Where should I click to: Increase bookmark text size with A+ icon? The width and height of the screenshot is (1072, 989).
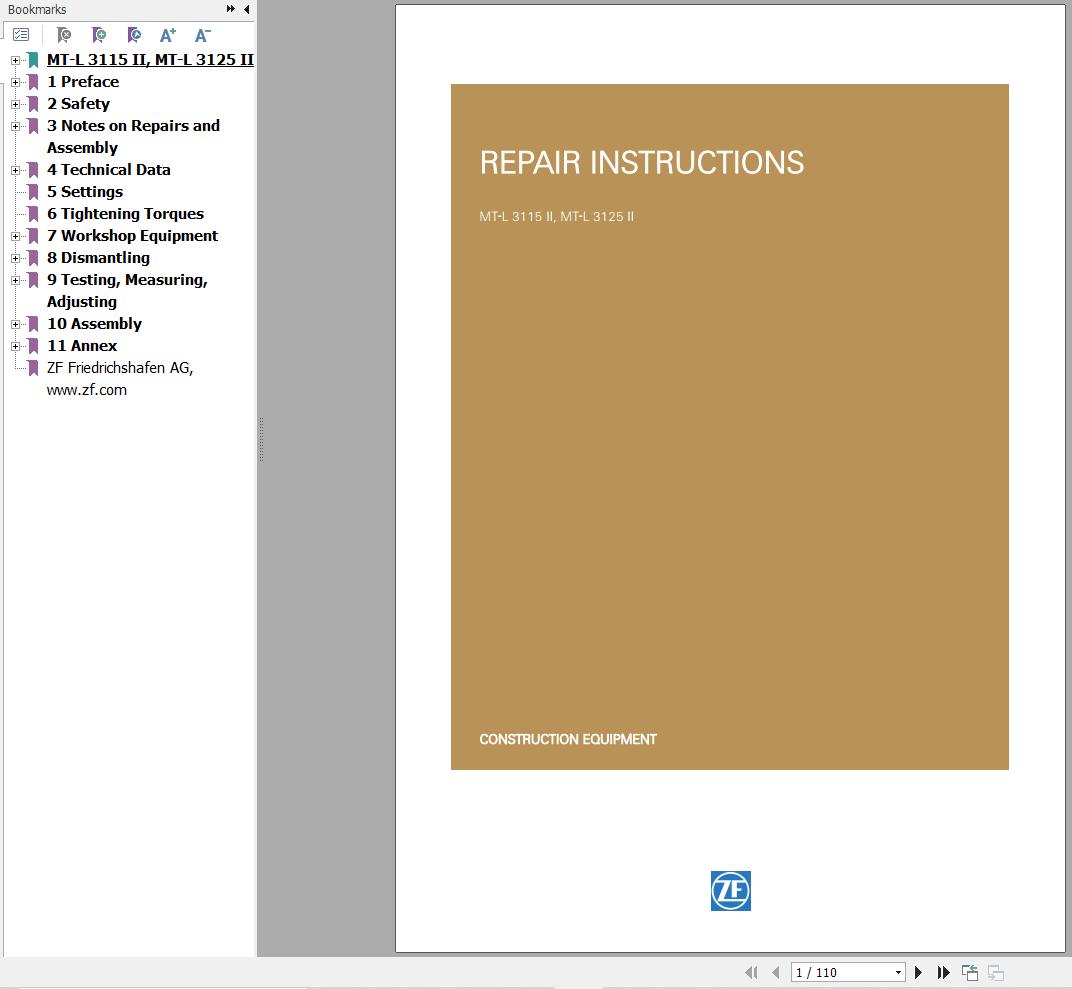coord(168,34)
